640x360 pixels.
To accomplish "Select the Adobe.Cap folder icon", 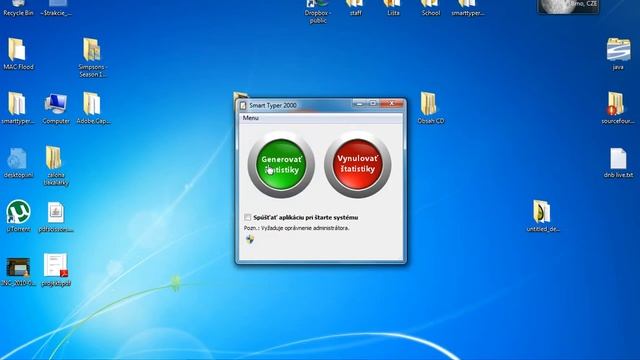I will (93, 109).
